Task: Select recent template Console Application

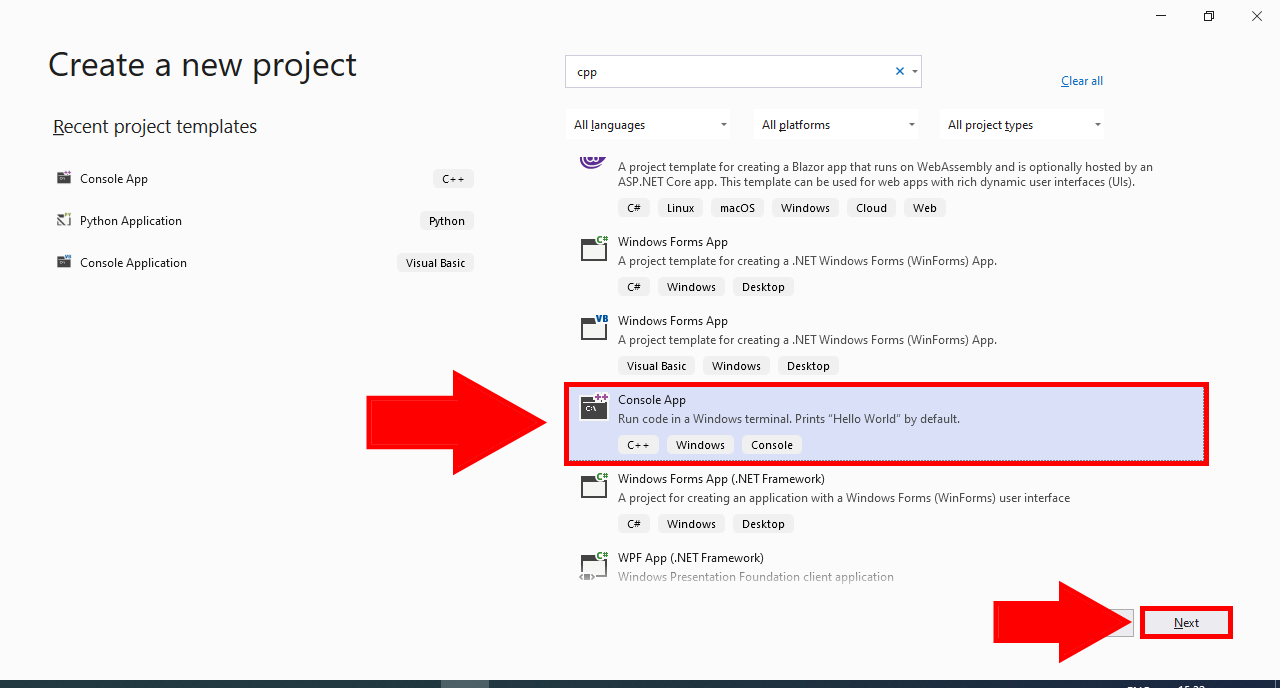Action: click(x=264, y=263)
